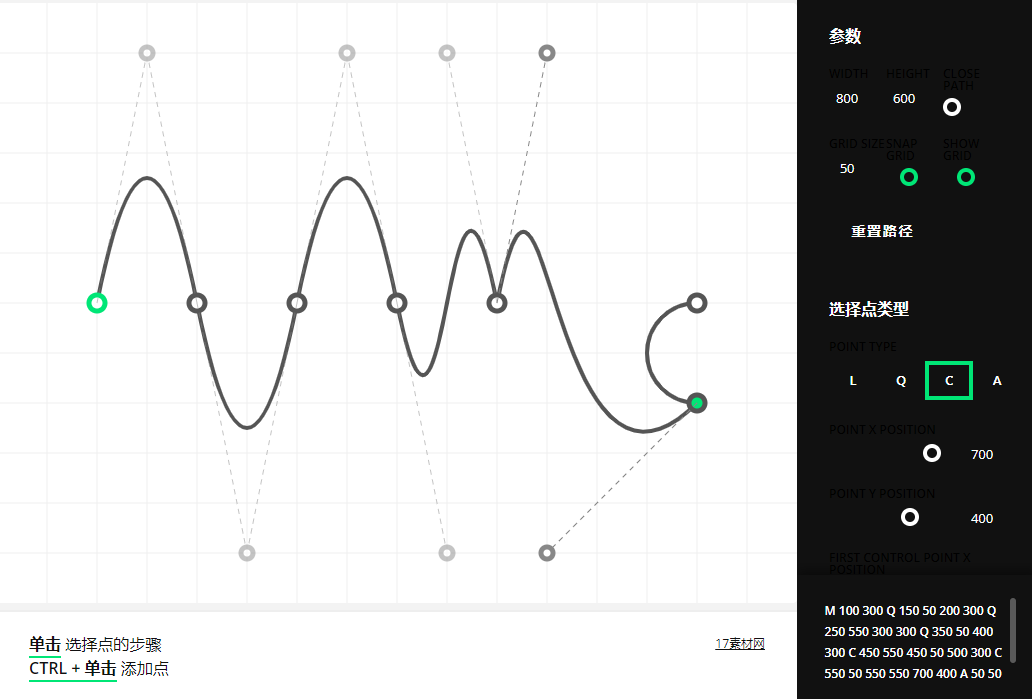Select the filled green end point
This screenshot has height=699, width=1032.
tap(697, 403)
